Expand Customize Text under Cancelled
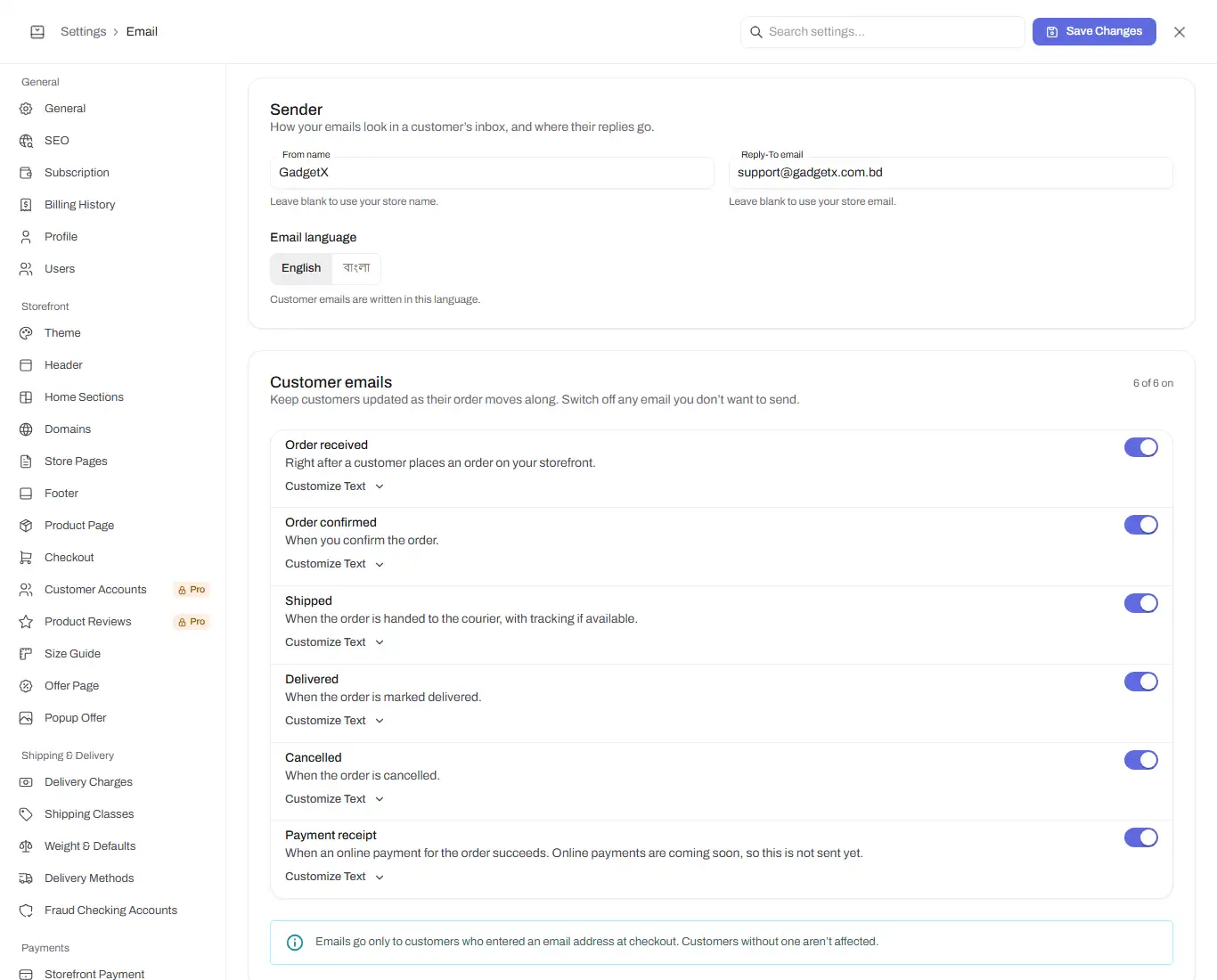1217x980 pixels. [x=335, y=799]
